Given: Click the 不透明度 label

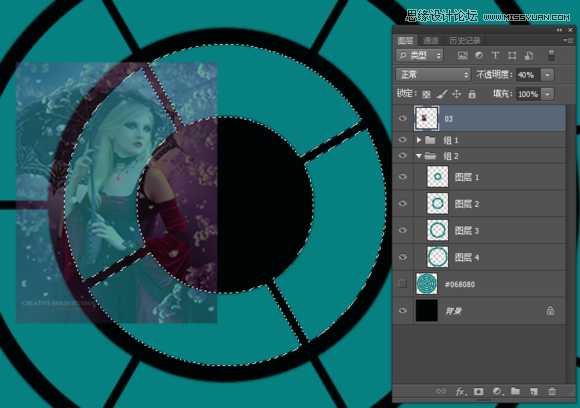Looking at the screenshot, I should click(x=494, y=75).
